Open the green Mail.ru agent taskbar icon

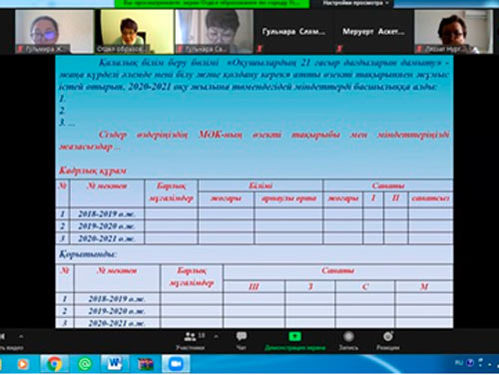click(x=85, y=364)
